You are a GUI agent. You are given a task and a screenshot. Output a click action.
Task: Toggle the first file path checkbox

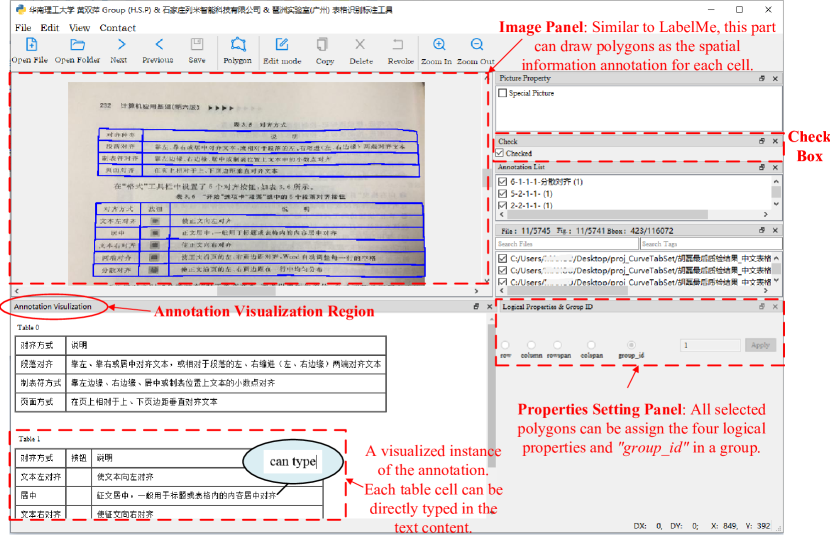503,258
